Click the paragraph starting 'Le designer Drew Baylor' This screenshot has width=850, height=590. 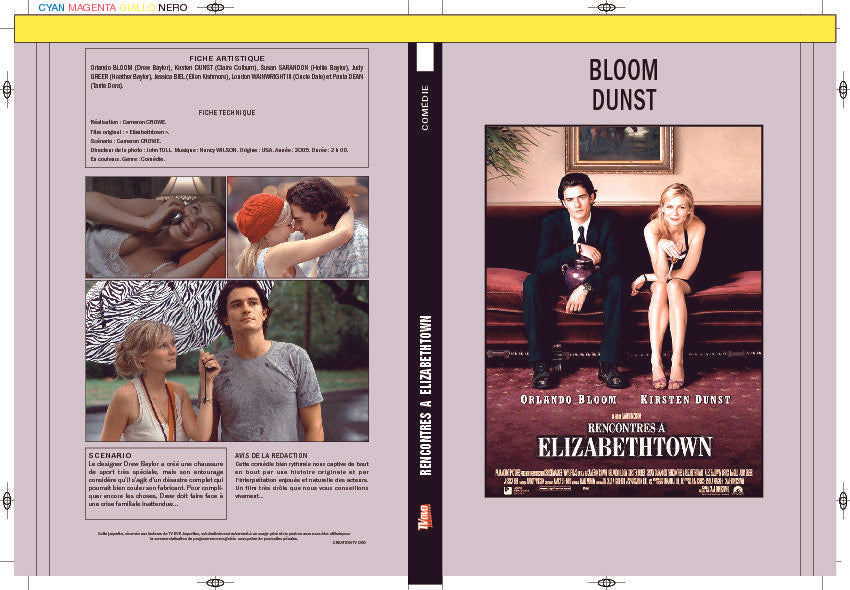(156, 484)
